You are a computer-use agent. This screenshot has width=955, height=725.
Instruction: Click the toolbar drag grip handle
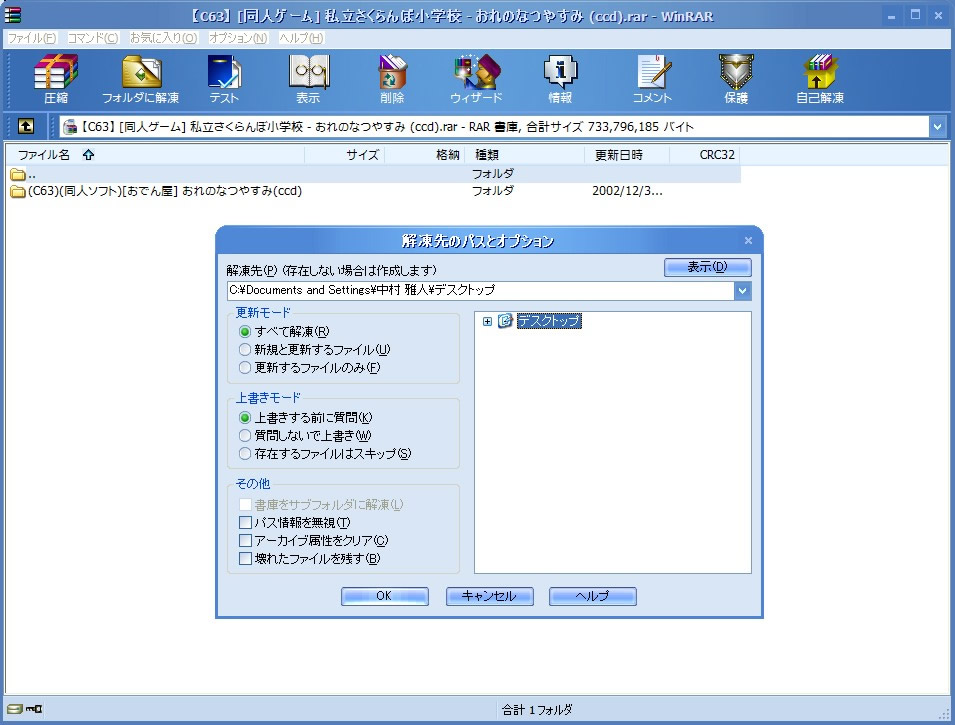pos(9,79)
